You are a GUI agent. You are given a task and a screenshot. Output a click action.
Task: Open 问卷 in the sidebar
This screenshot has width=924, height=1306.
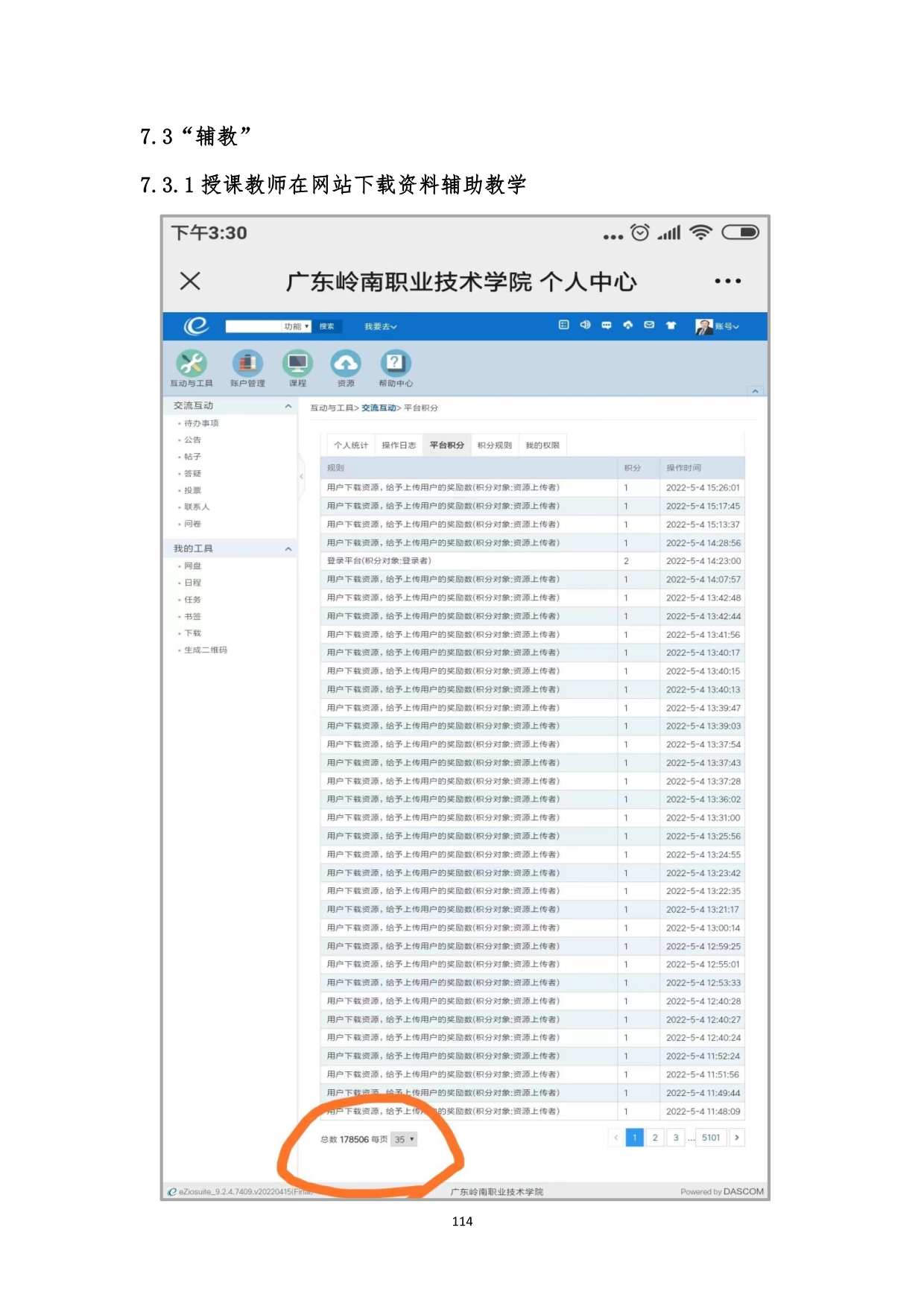pyautogui.click(x=192, y=524)
